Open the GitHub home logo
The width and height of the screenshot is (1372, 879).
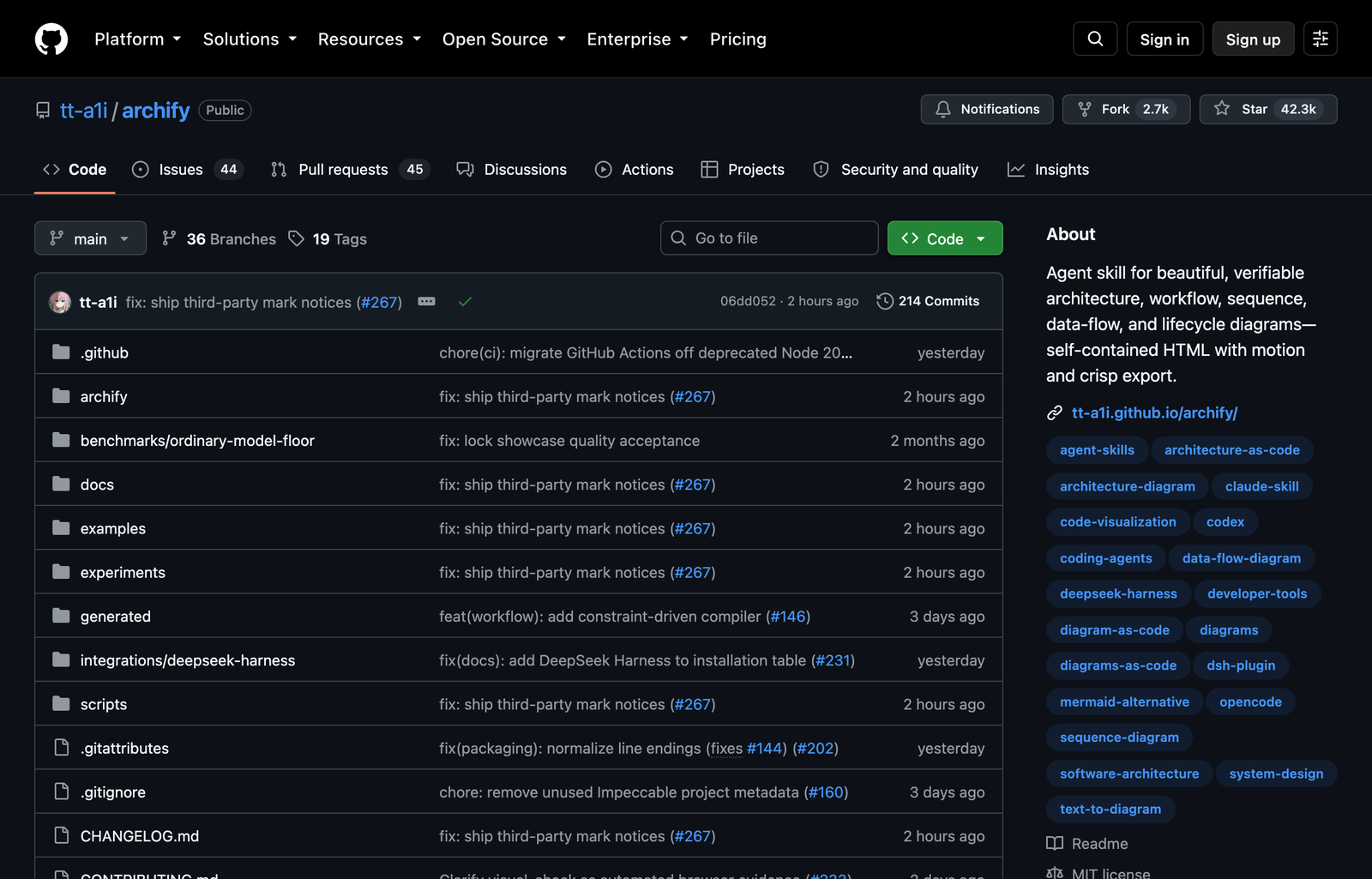coord(51,39)
